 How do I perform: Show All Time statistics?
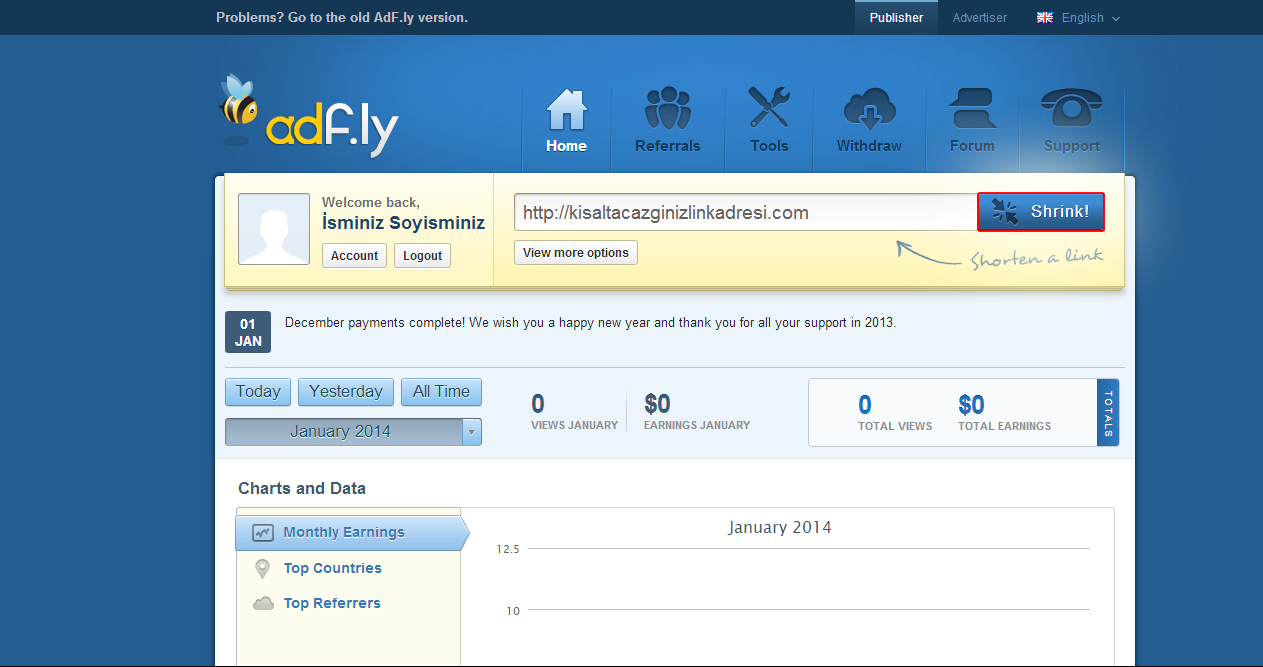click(x=441, y=392)
